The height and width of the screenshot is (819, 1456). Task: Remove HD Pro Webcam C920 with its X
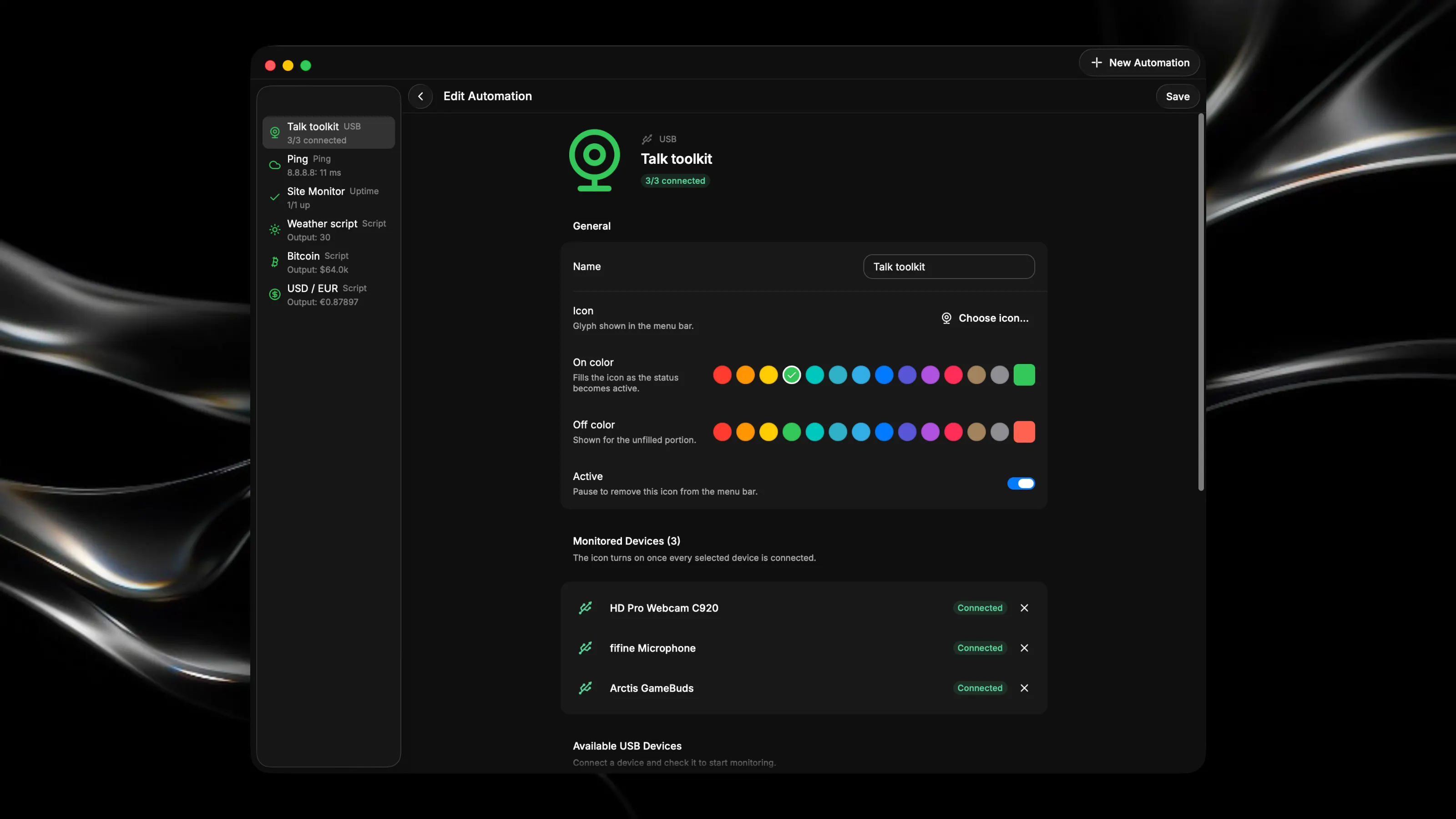(x=1024, y=607)
